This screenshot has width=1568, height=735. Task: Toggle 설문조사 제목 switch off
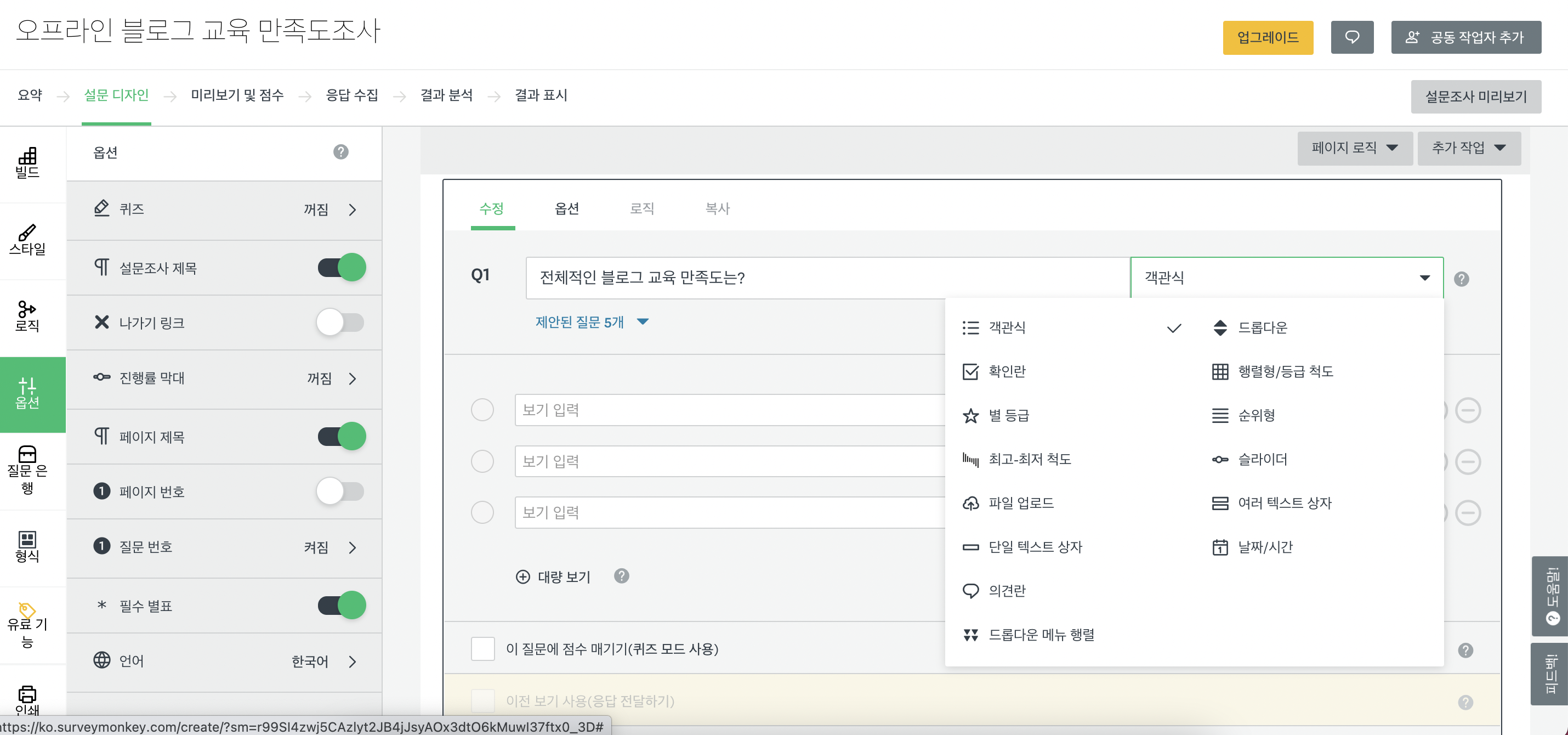pyautogui.click(x=342, y=267)
